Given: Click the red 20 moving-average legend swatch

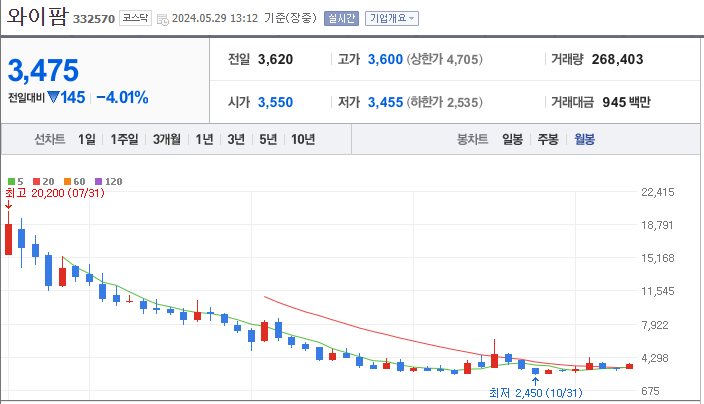Looking at the screenshot, I should point(36,182).
